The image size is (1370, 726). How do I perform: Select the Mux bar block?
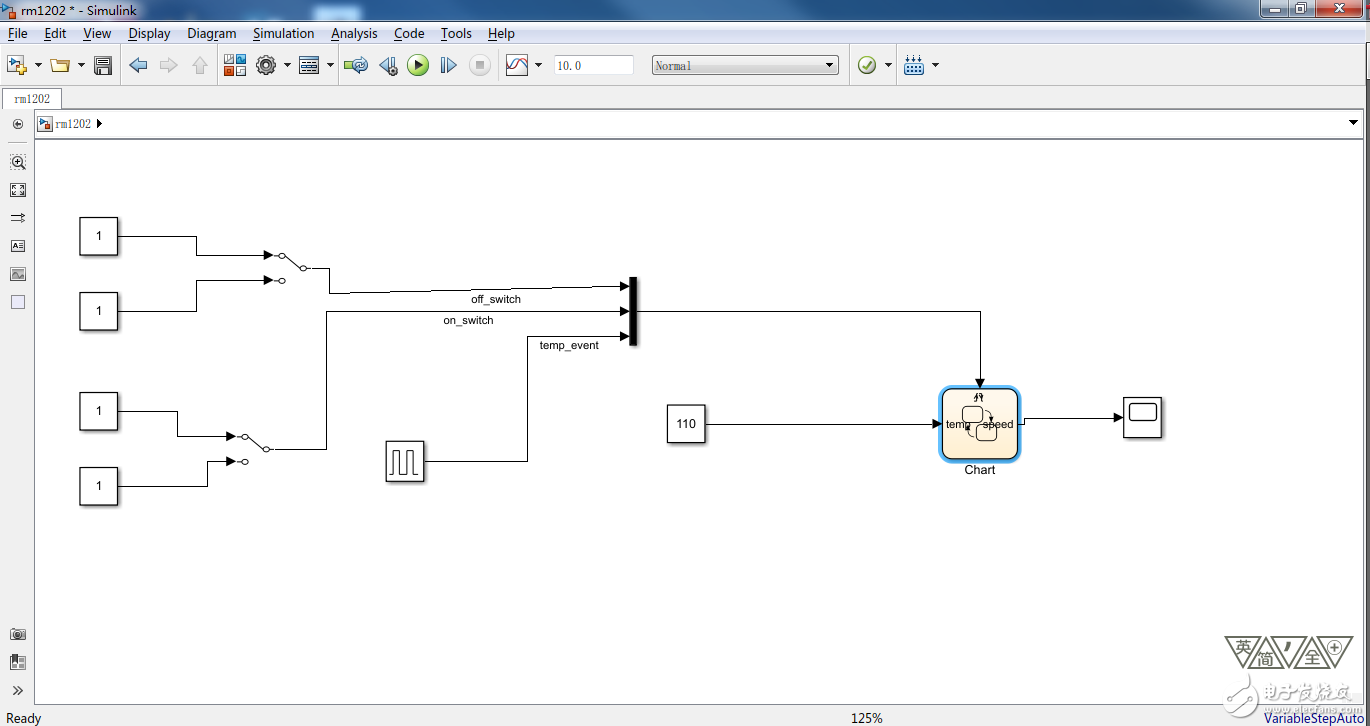tap(634, 311)
